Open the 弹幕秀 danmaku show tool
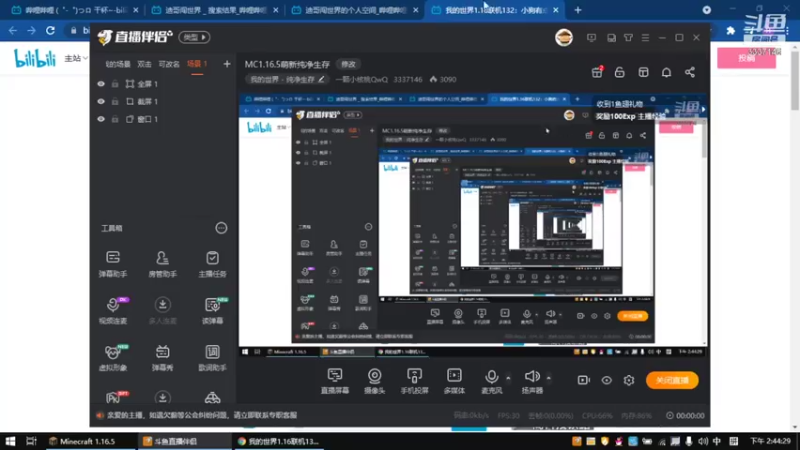 162,357
